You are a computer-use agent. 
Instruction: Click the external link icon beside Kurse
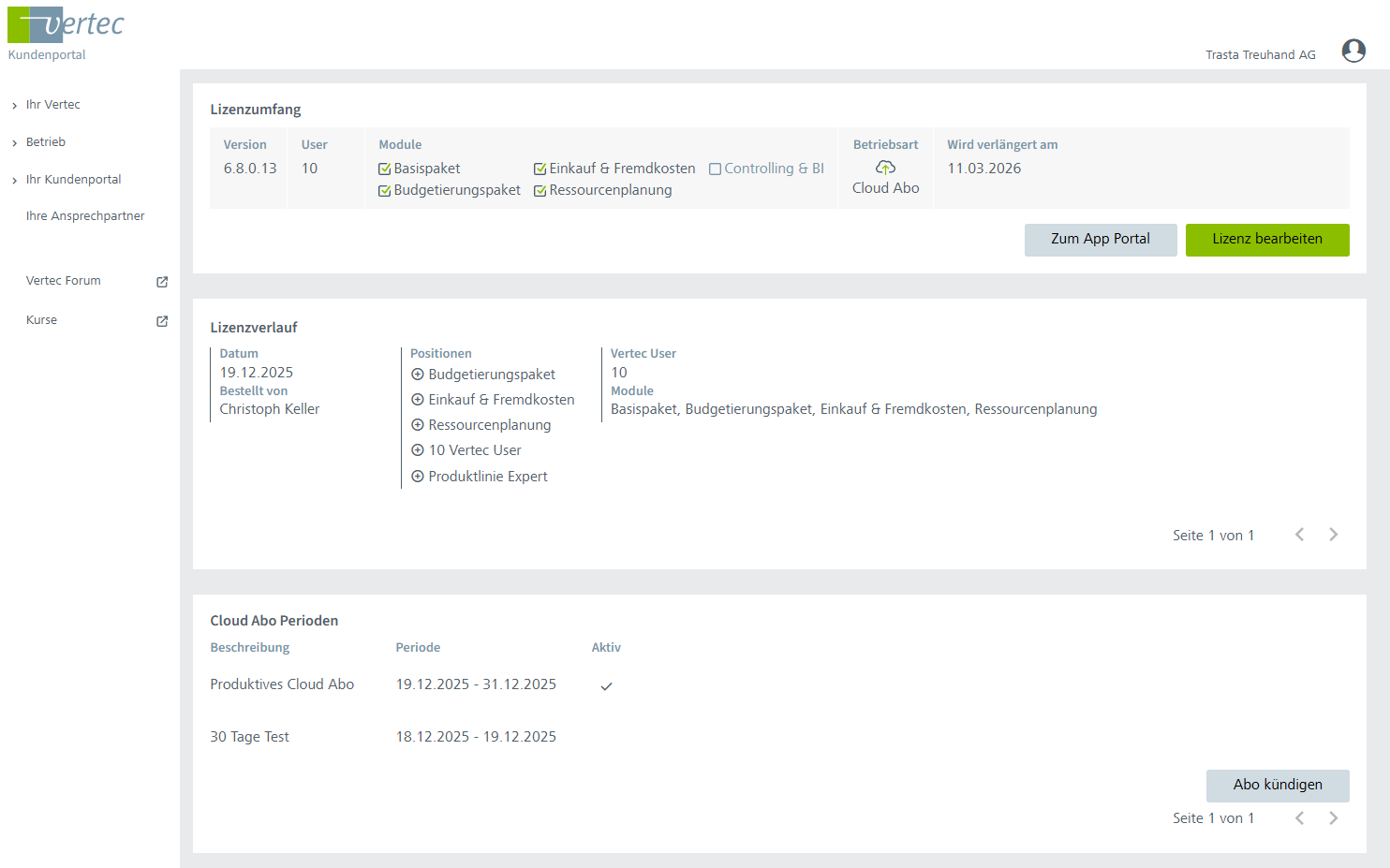162,321
